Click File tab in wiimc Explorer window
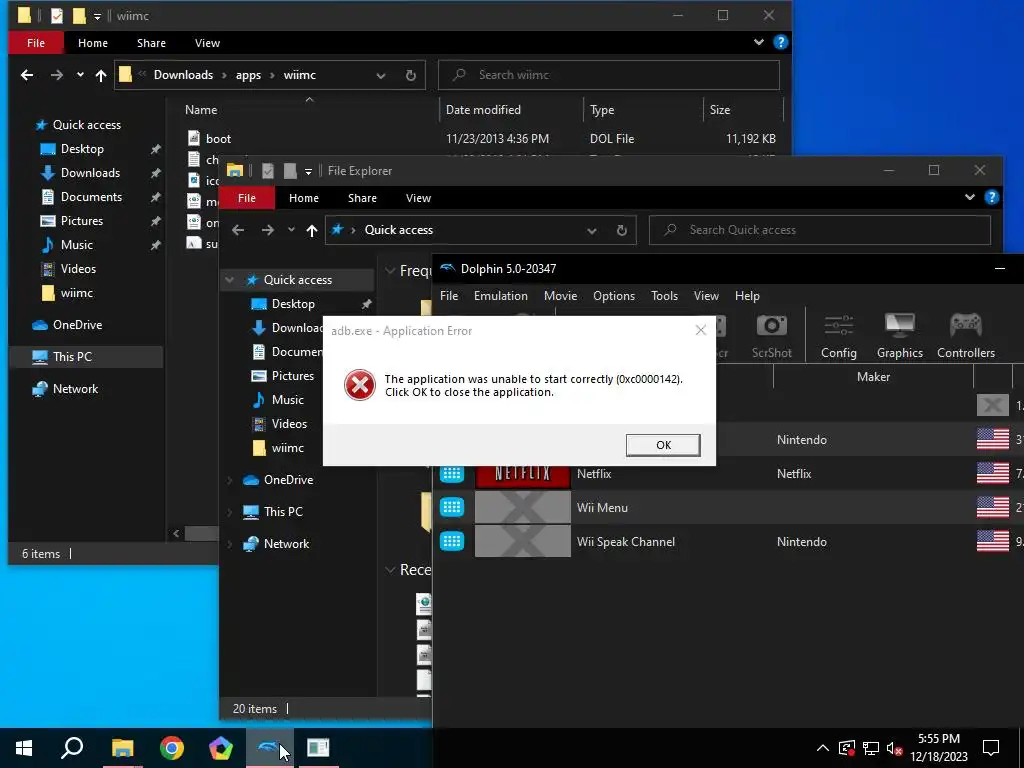The height and width of the screenshot is (768, 1024). [x=36, y=43]
